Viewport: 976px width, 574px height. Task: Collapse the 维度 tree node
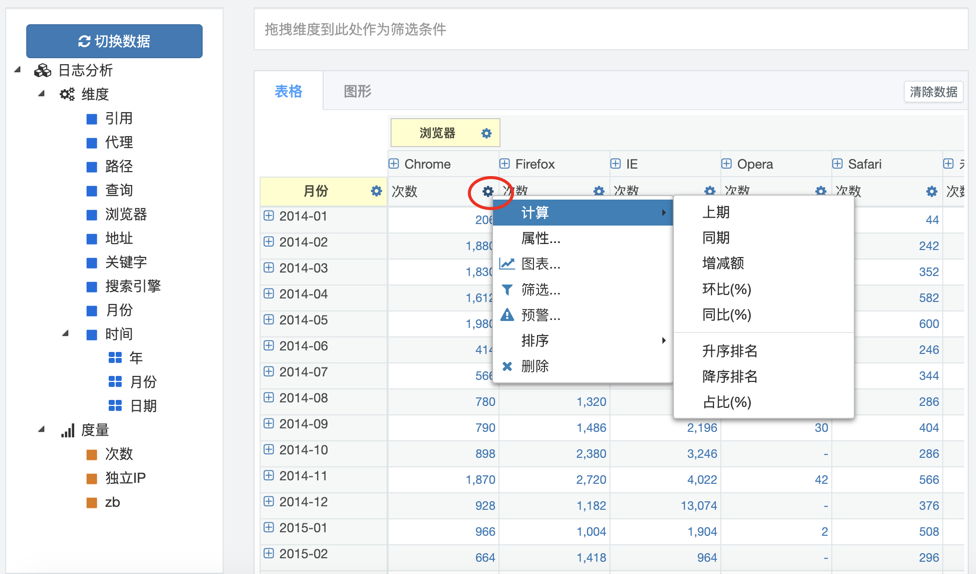pyautogui.click(x=42, y=94)
